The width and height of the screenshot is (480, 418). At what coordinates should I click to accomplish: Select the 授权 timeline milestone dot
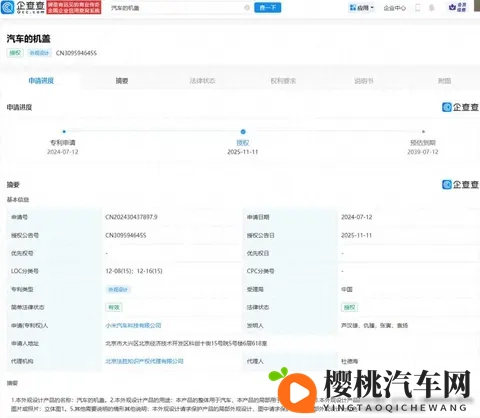[x=243, y=132]
